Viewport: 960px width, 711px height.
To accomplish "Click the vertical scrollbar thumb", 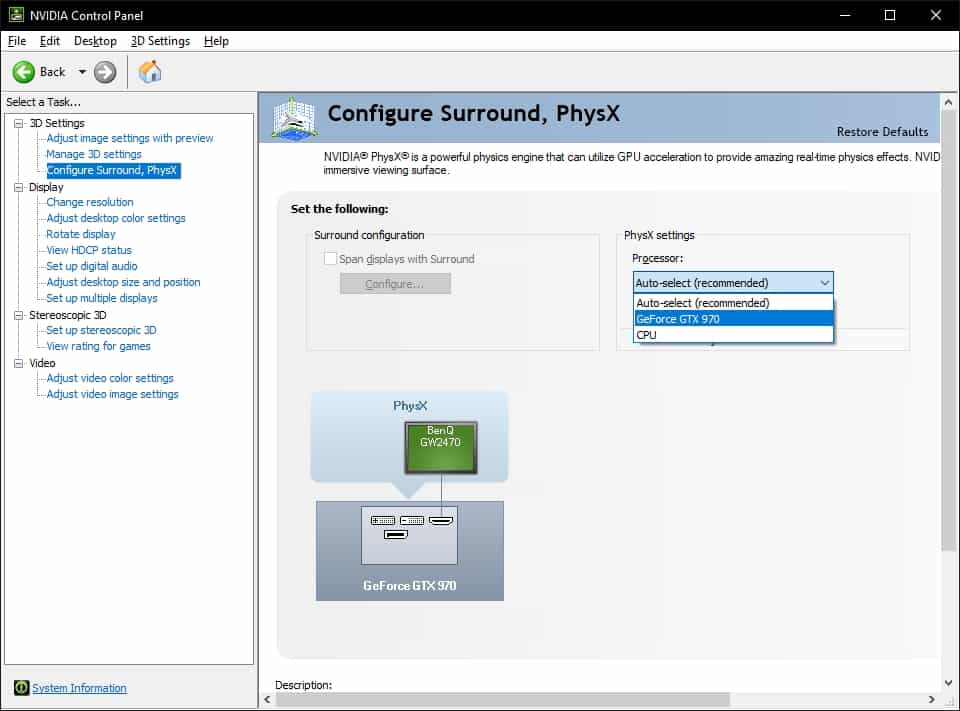I will tap(948, 331).
